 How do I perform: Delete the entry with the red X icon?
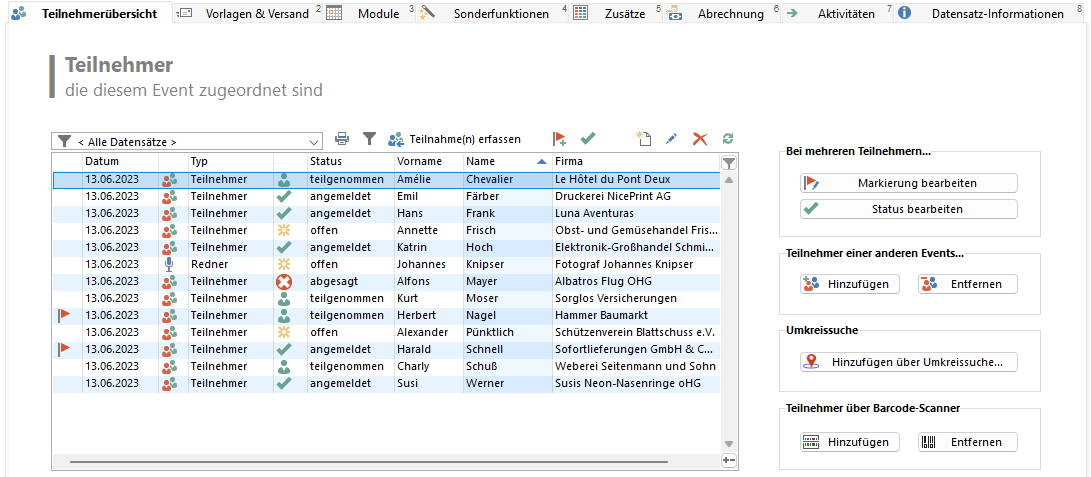point(700,139)
